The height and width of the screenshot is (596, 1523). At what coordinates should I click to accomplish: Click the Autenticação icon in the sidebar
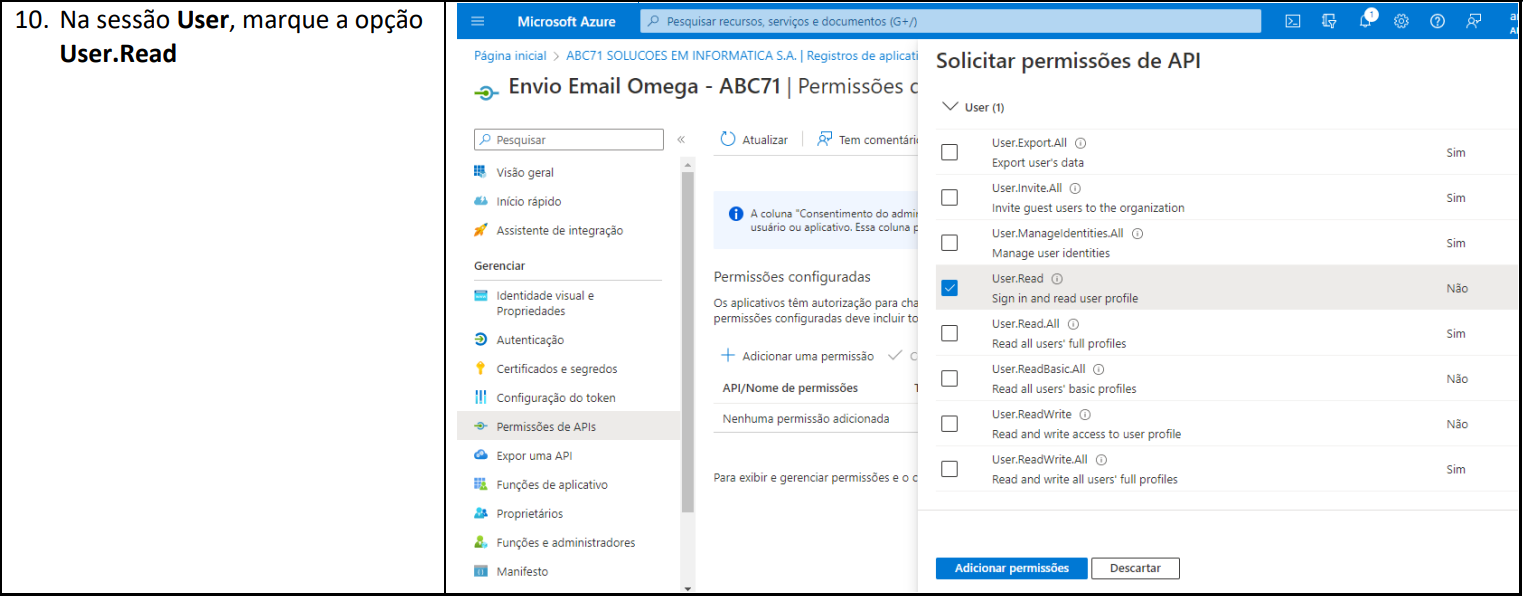click(x=481, y=339)
